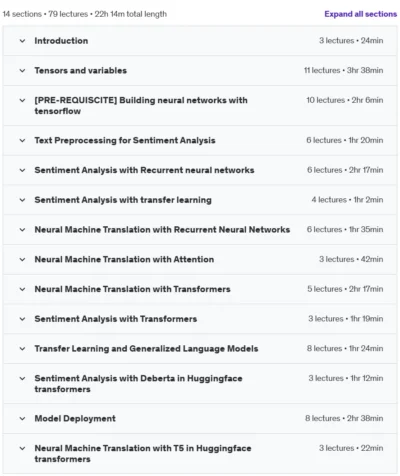Click the 3 lectures 24min Introduction label
The image size is (400, 476).
coord(351,41)
